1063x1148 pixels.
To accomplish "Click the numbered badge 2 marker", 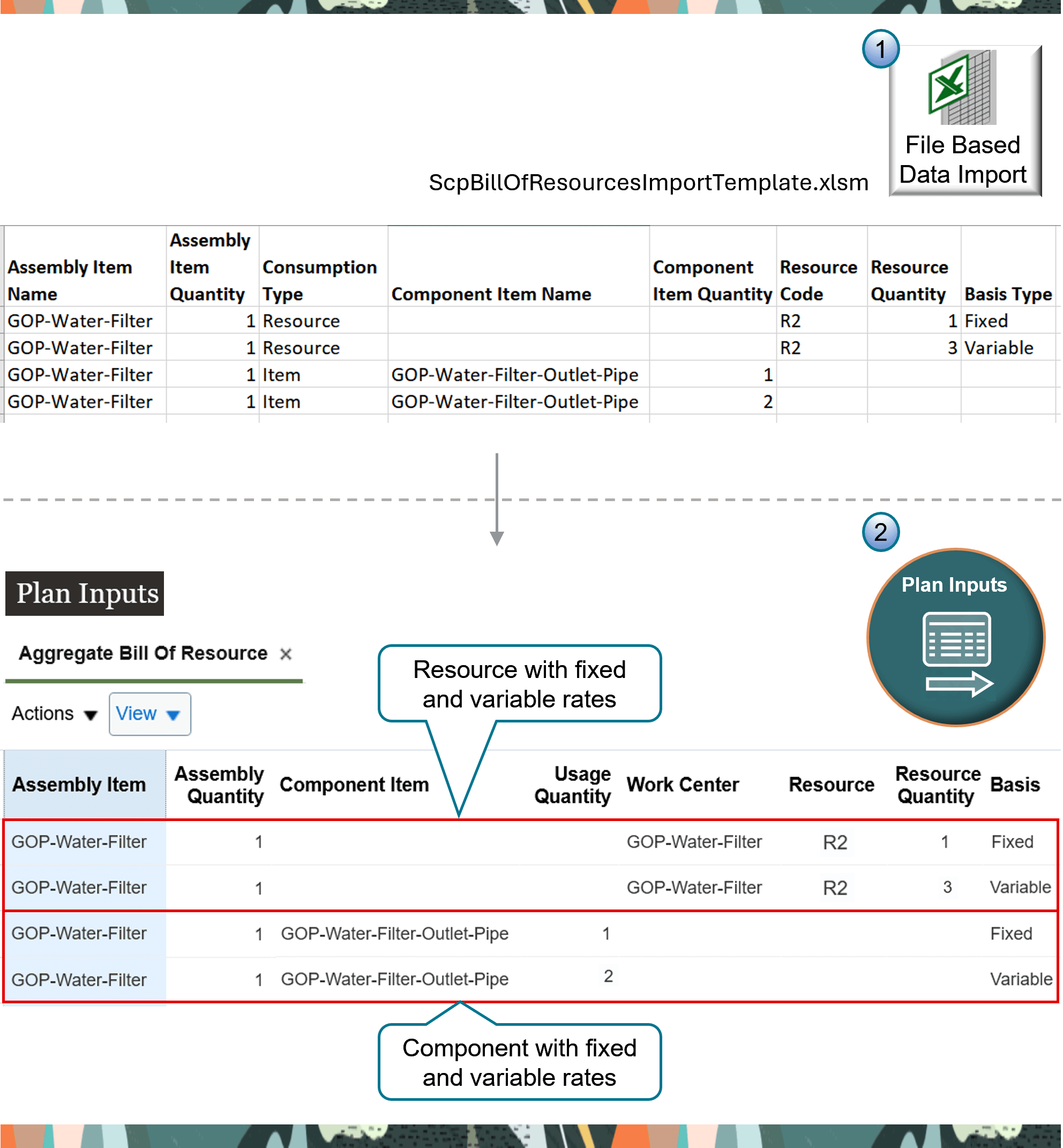I will 881,532.
